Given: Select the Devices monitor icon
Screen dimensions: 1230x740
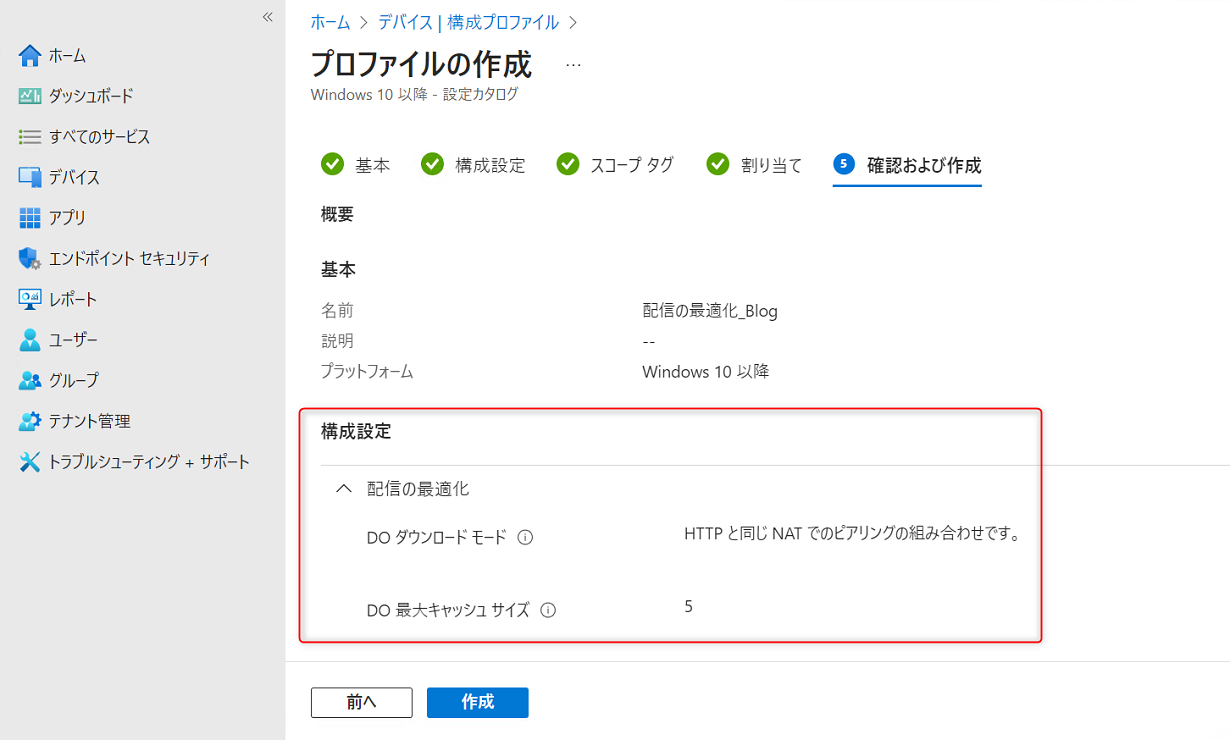Looking at the screenshot, I should click(30, 177).
